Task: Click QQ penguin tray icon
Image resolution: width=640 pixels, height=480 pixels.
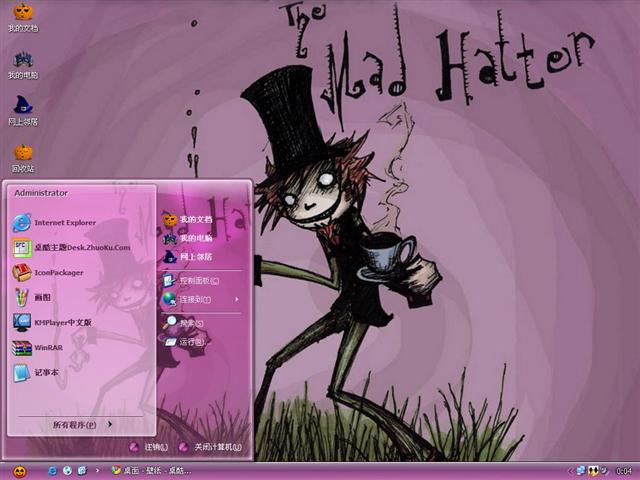Action: [x=593, y=471]
